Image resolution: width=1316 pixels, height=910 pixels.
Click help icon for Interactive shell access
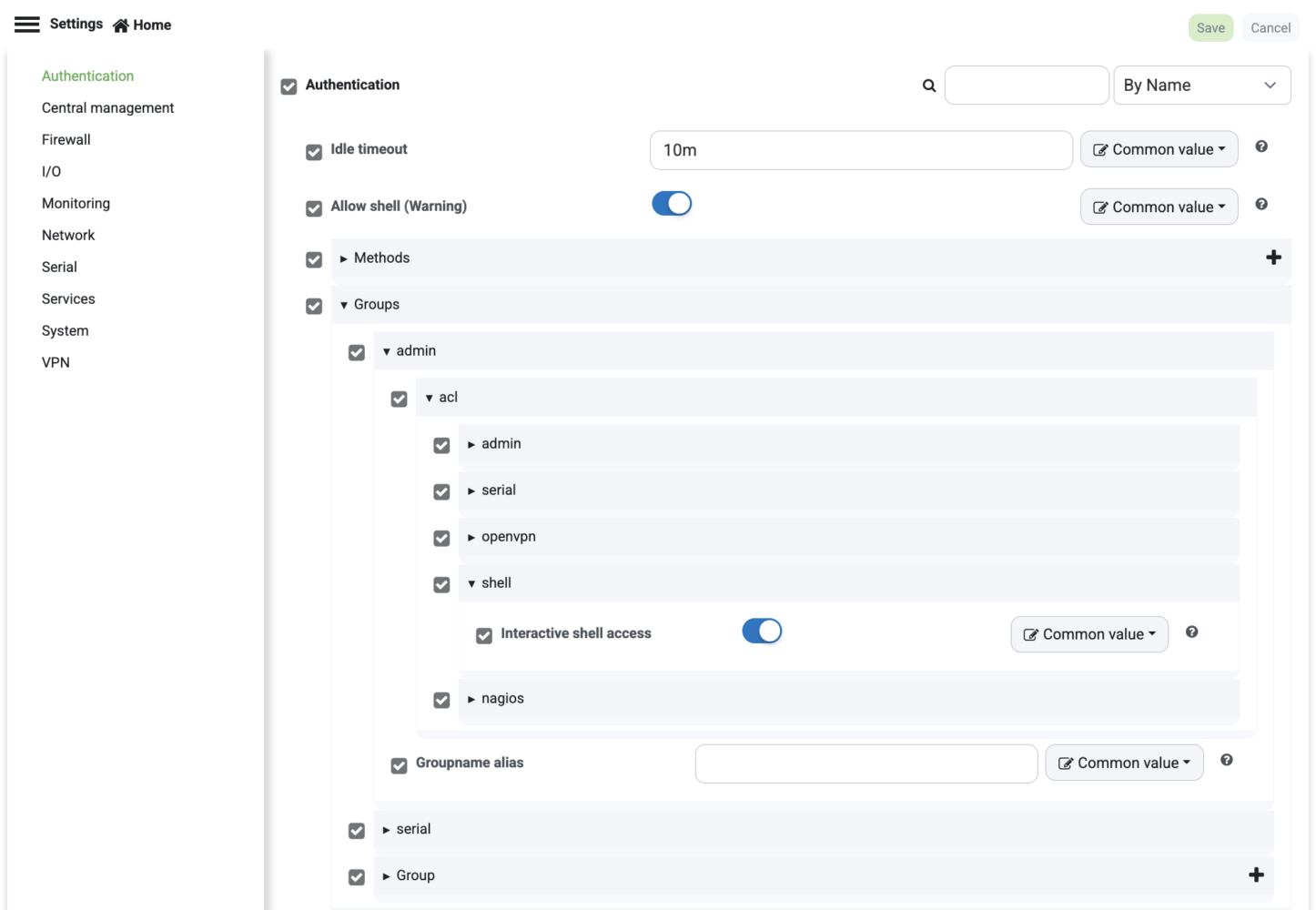click(1191, 632)
